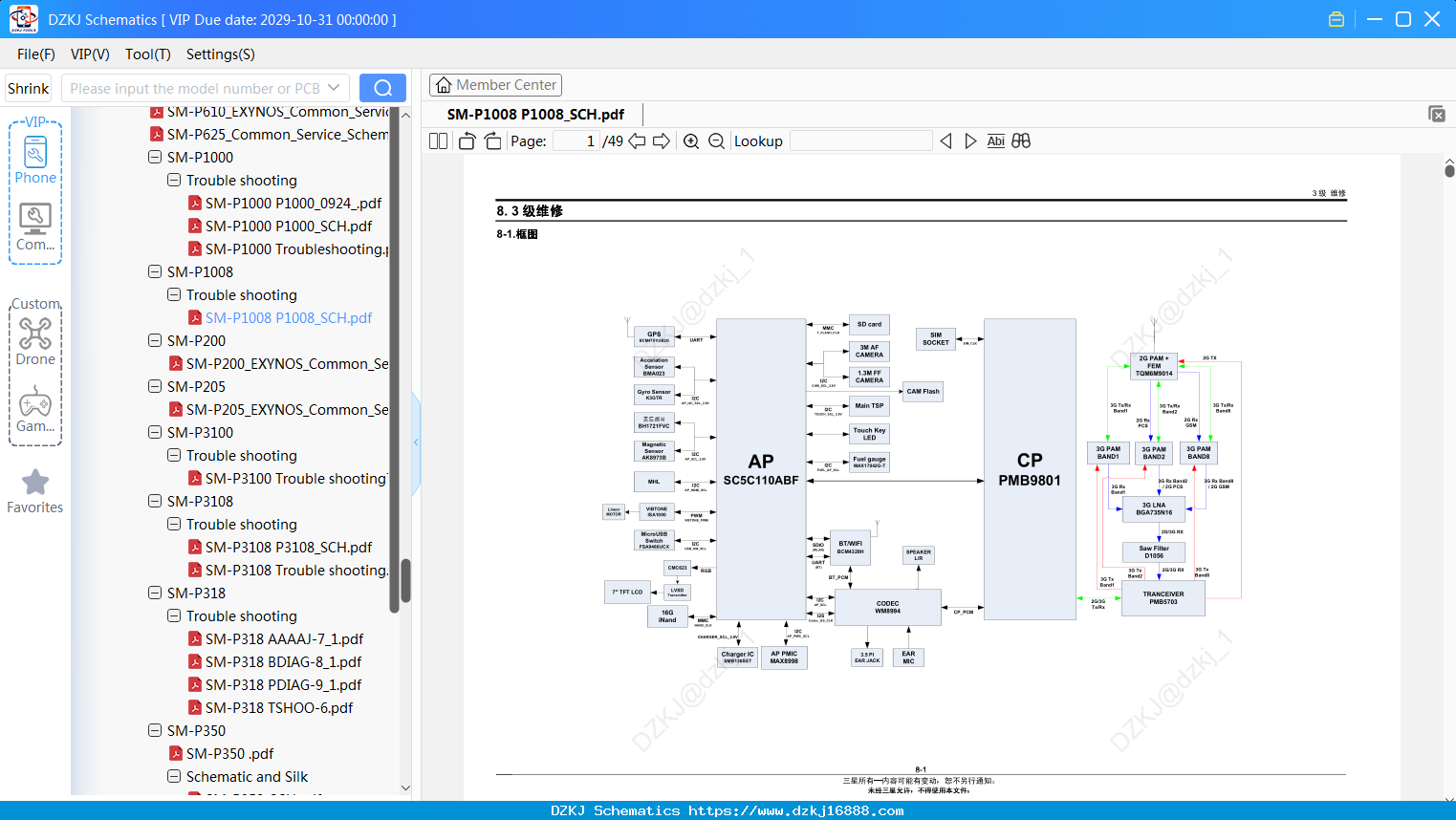Open the VIP(V) menu

click(x=90, y=54)
